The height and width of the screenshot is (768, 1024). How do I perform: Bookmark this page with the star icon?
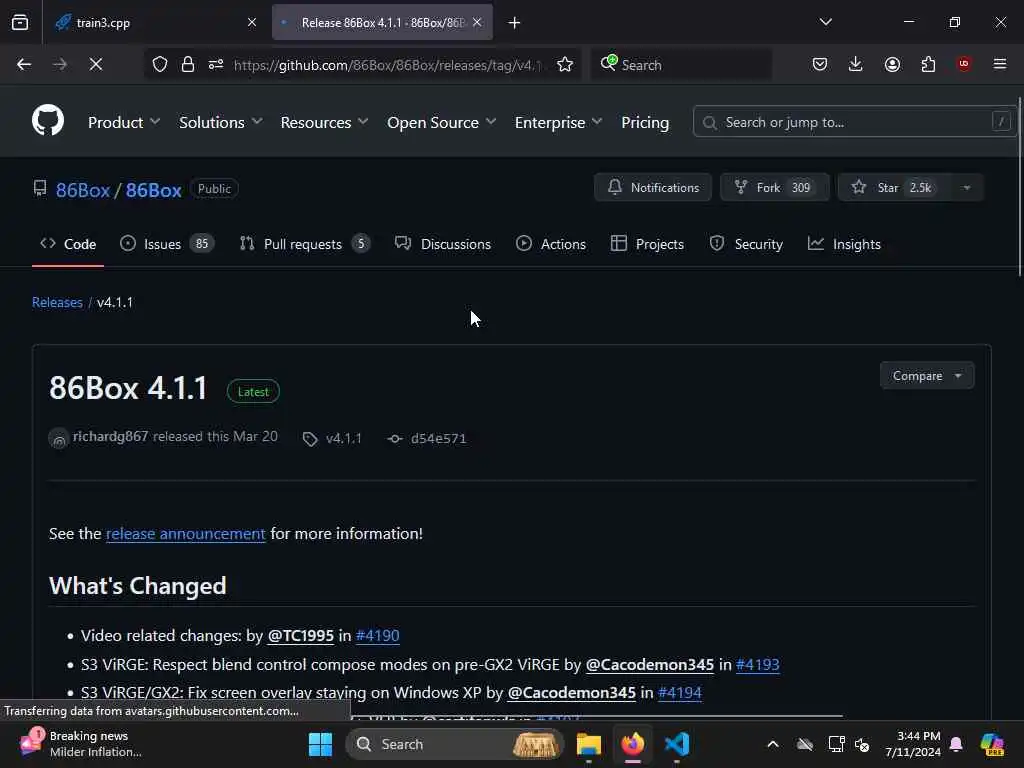point(565,64)
